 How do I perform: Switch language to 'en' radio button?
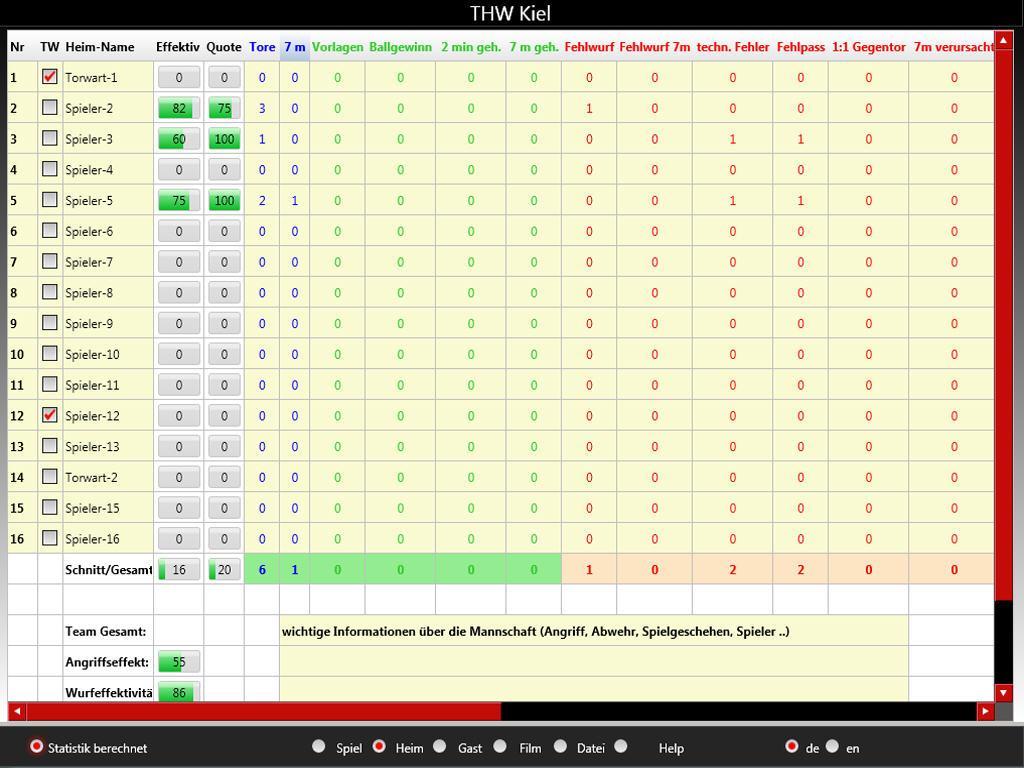pyautogui.click(x=832, y=746)
